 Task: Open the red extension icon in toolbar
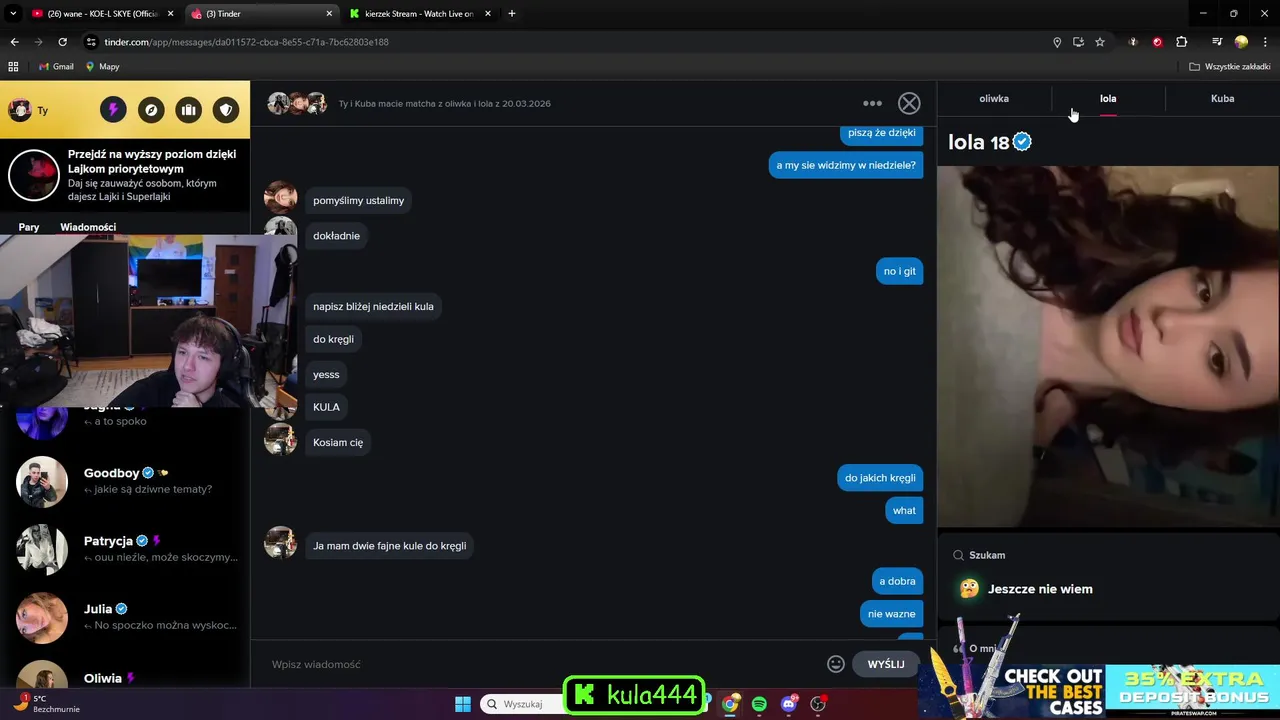click(x=1157, y=42)
